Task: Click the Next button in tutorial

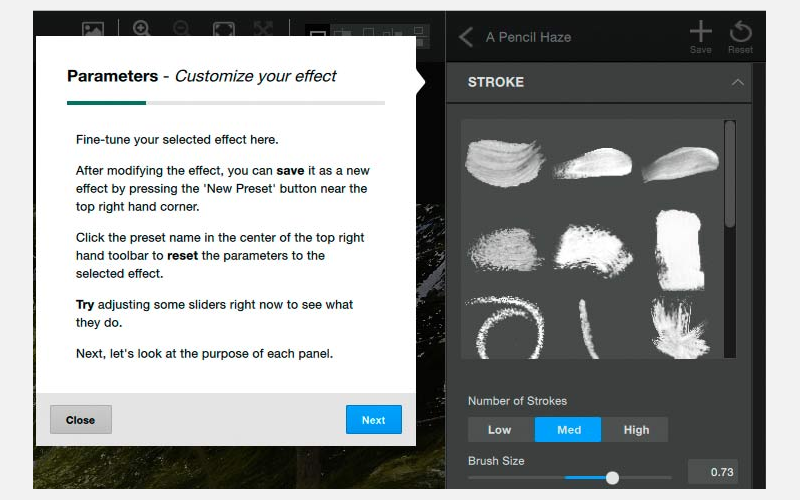Action: [x=373, y=420]
